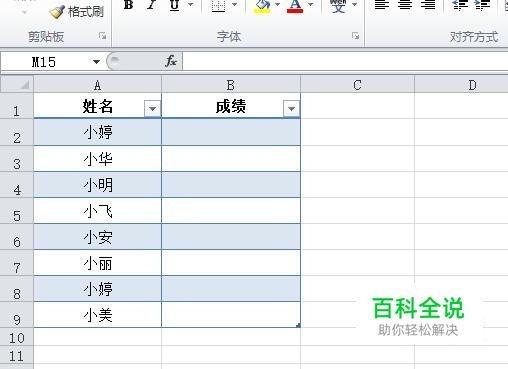This screenshot has height=369, width=508.
Task: Click the Name Box showing M15
Action: (45, 62)
